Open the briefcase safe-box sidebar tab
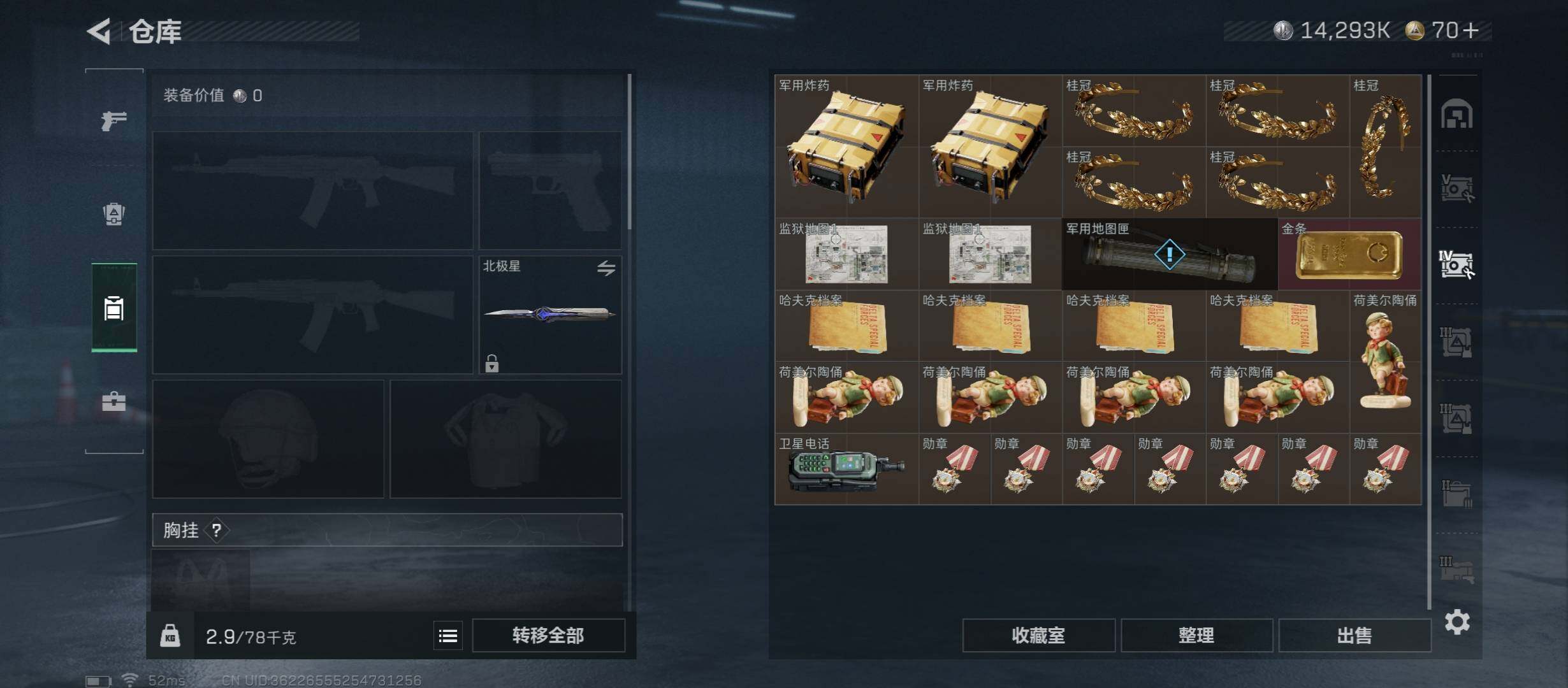This screenshot has width=1568, height=688. coord(114,401)
